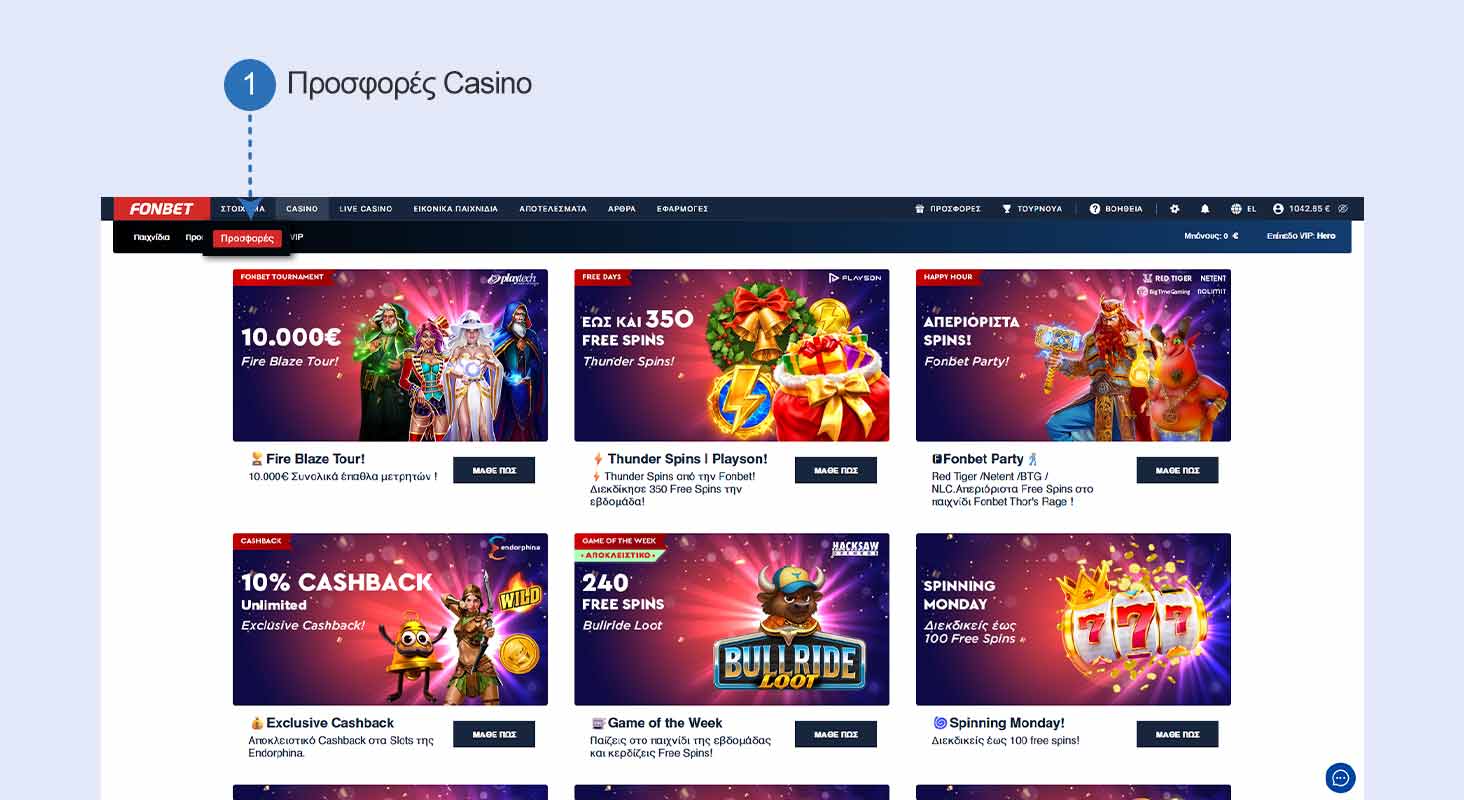Screen dimensions: 1464x800
Task: Open the notifications bell
Action: (x=1205, y=209)
